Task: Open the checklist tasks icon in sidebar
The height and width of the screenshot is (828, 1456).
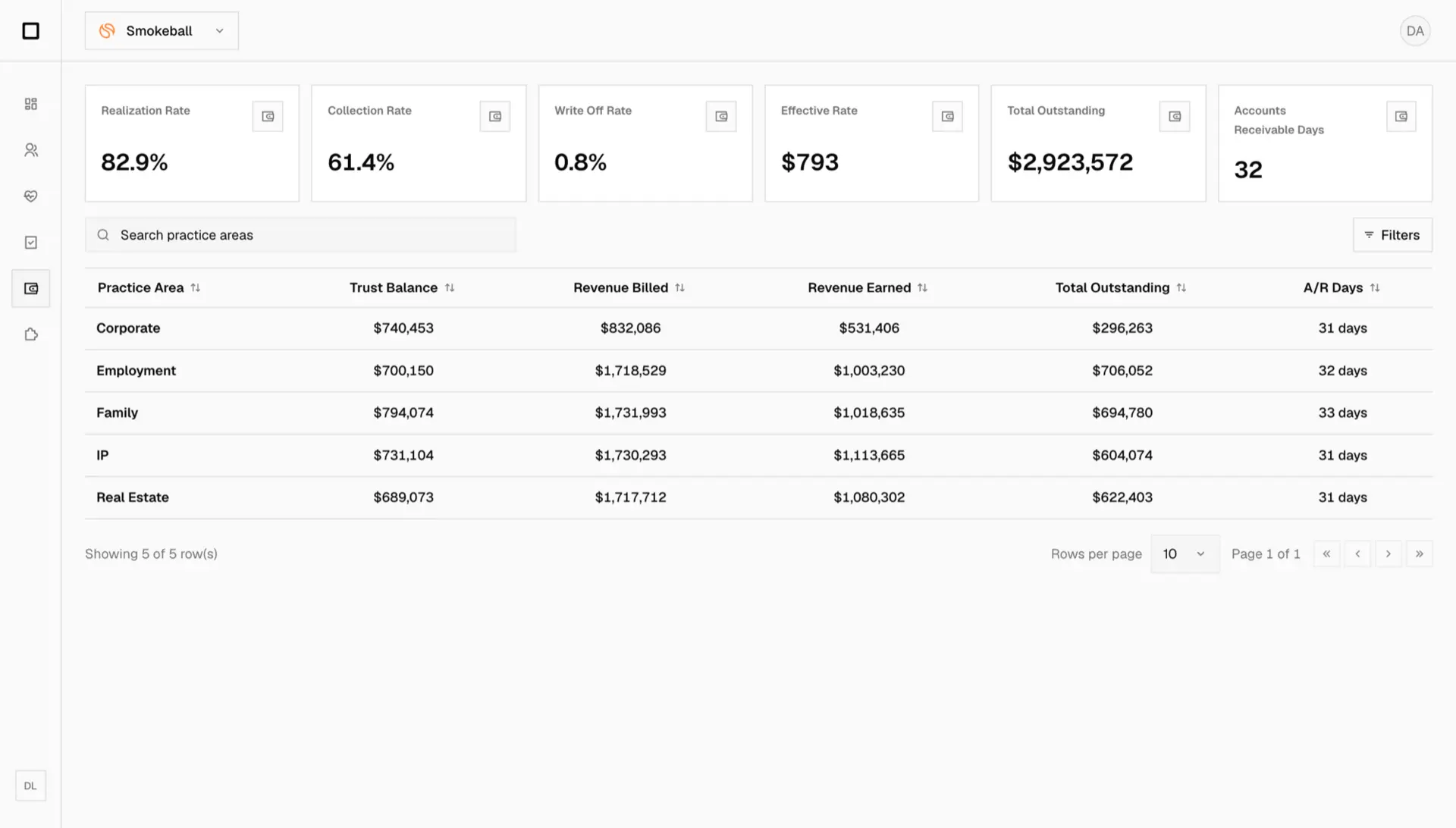Action: pos(30,243)
